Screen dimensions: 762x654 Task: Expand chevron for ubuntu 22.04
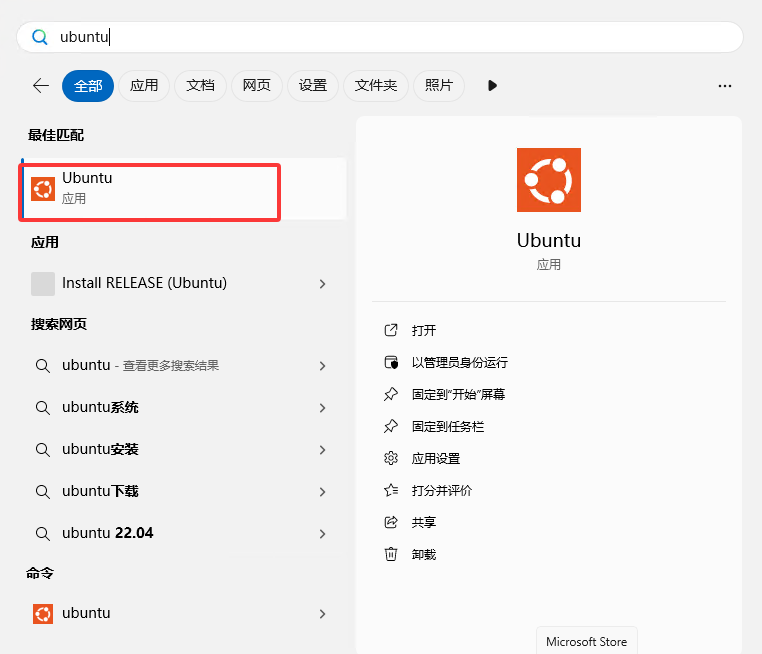pos(322,534)
